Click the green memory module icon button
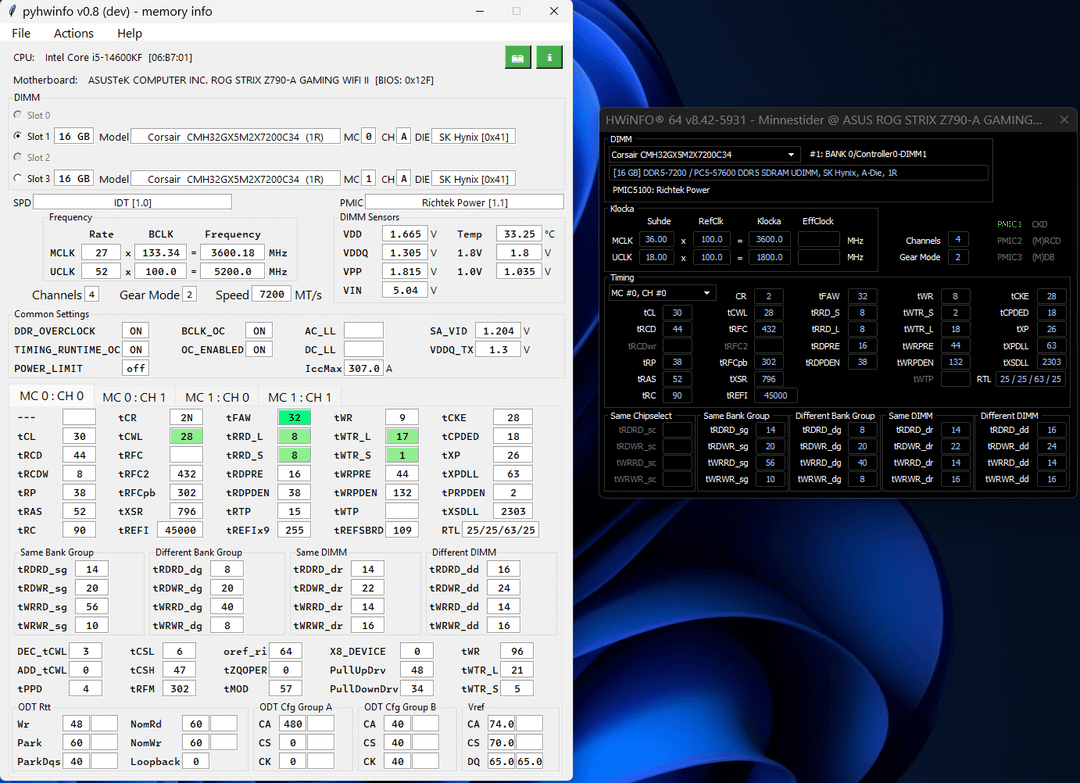This screenshot has height=783, width=1080. pyautogui.click(x=517, y=58)
